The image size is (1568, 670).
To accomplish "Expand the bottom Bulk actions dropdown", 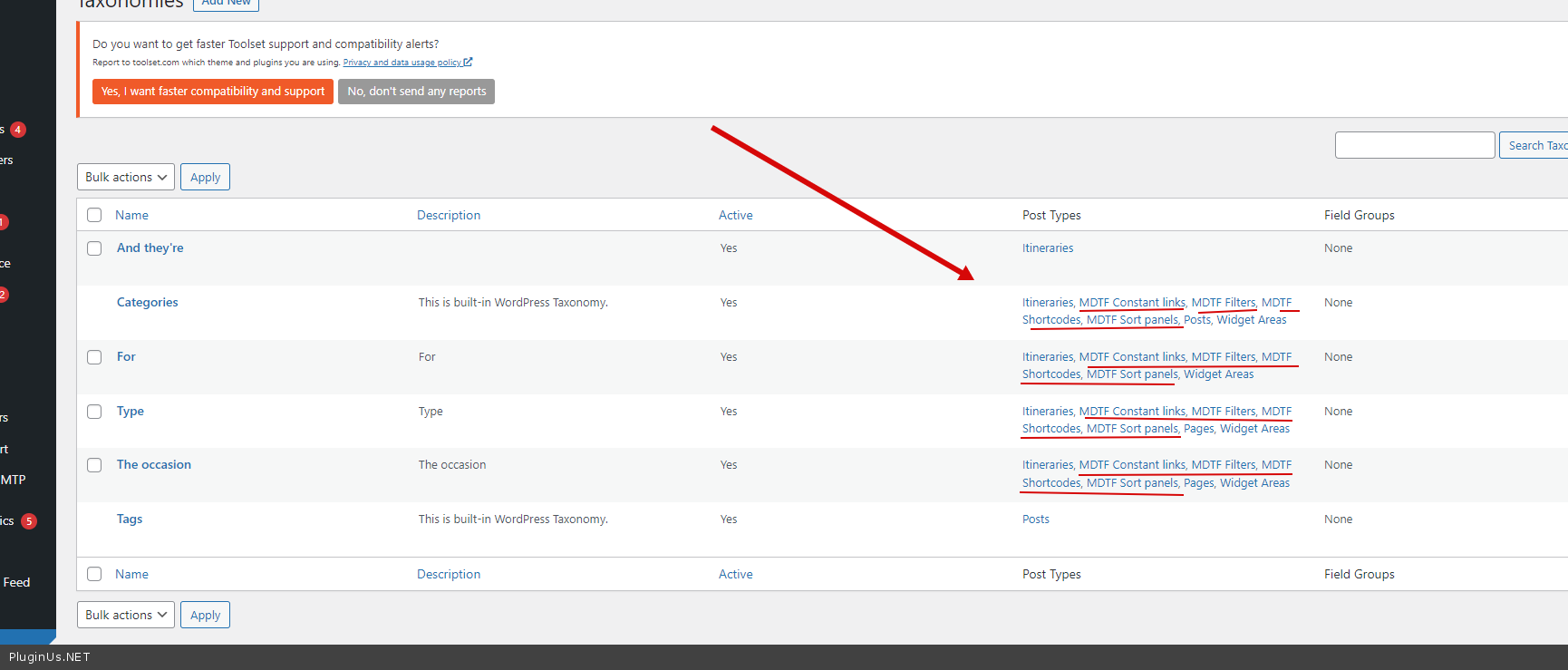I will point(126,615).
